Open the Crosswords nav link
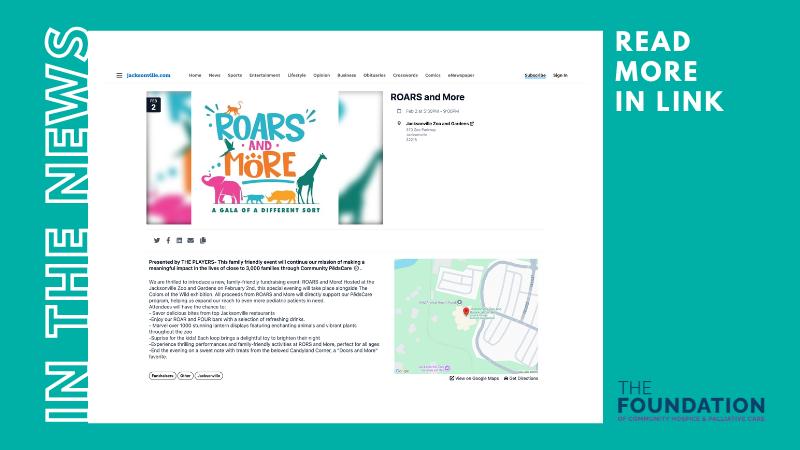This screenshot has width=800, height=450. pyautogui.click(x=405, y=76)
